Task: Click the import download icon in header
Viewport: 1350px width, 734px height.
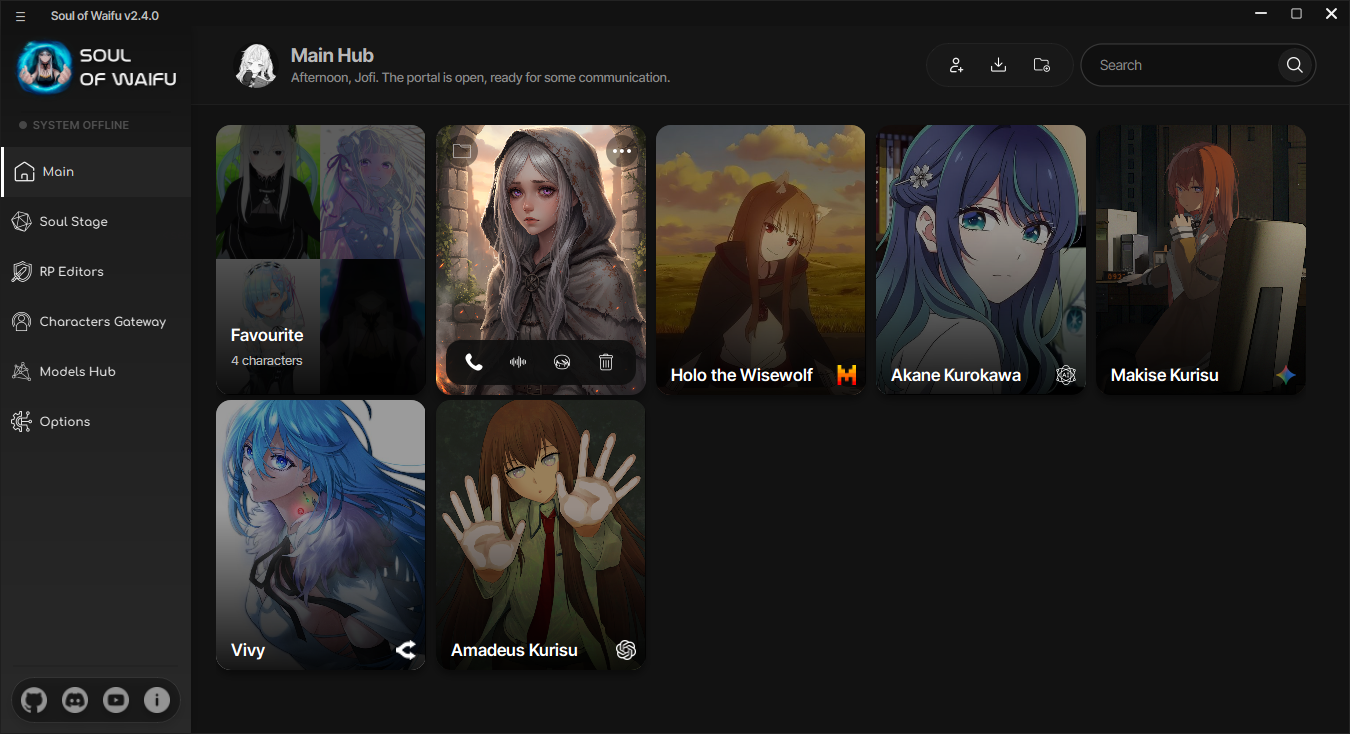Action: click(998, 65)
